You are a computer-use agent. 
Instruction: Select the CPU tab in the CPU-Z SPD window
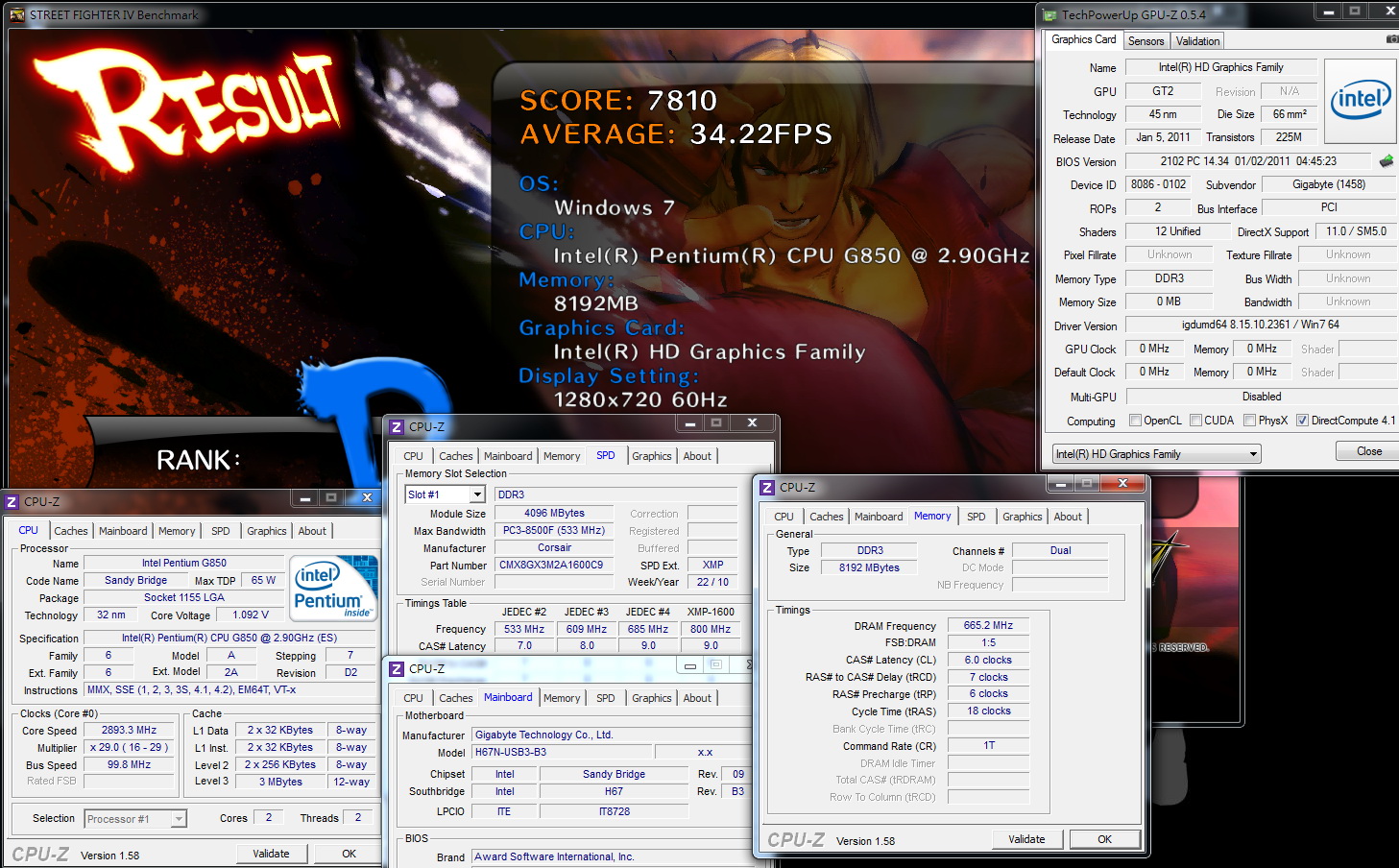point(413,456)
